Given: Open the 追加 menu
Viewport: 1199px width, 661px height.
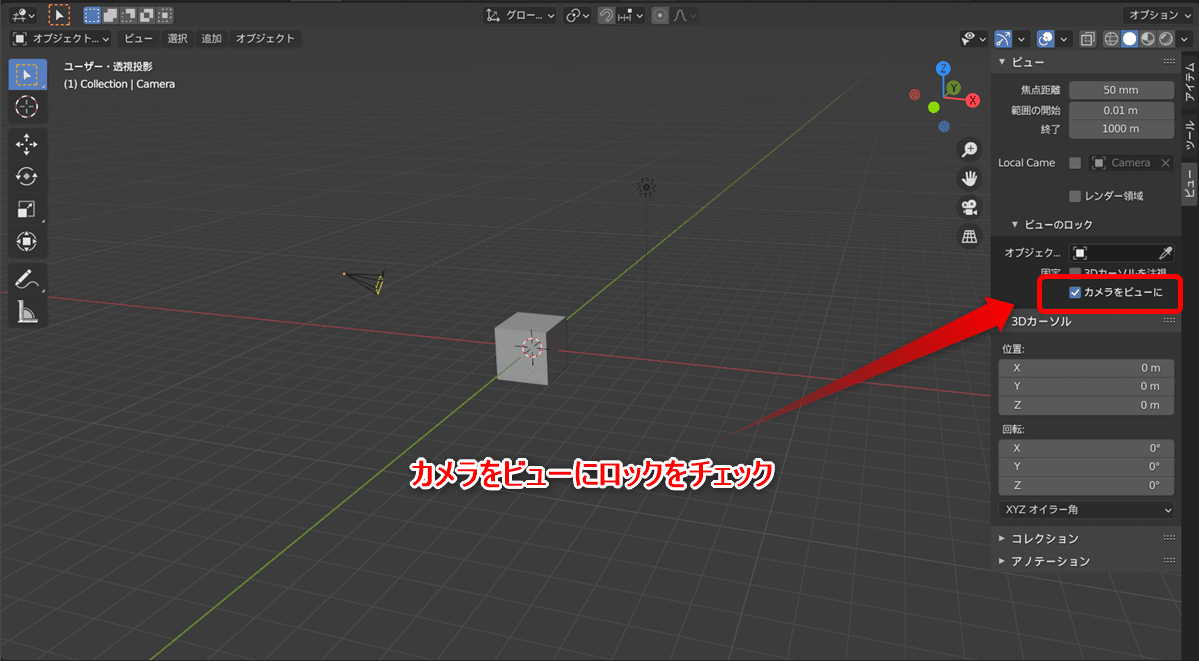Looking at the screenshot, I should pyautogui.click(x=212, y=38).
